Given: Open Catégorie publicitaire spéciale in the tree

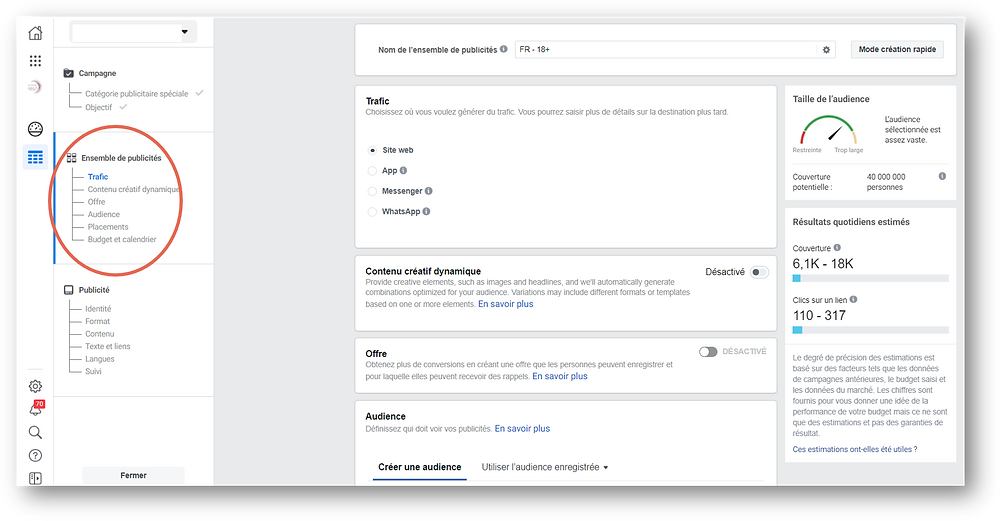Looking at the screenshot, I should [136, 94].
